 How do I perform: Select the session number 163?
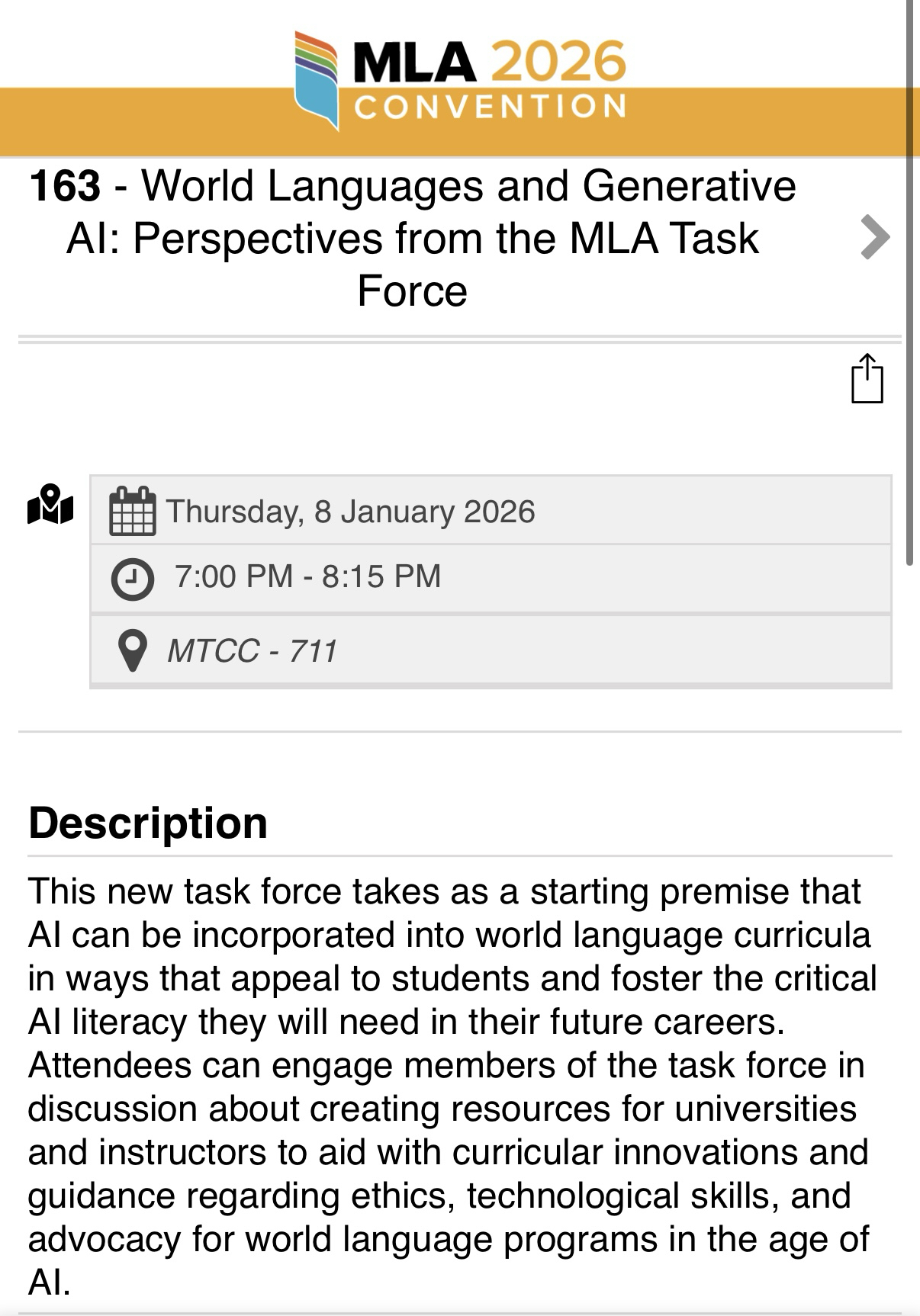point(65,186)
